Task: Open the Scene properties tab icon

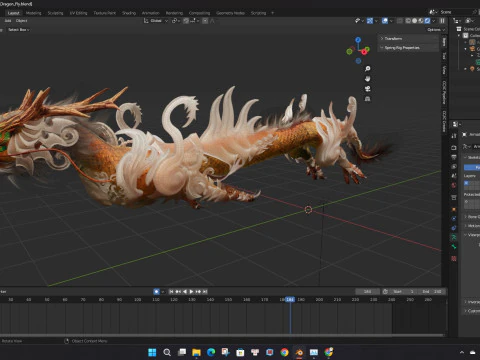Action: 454,176
